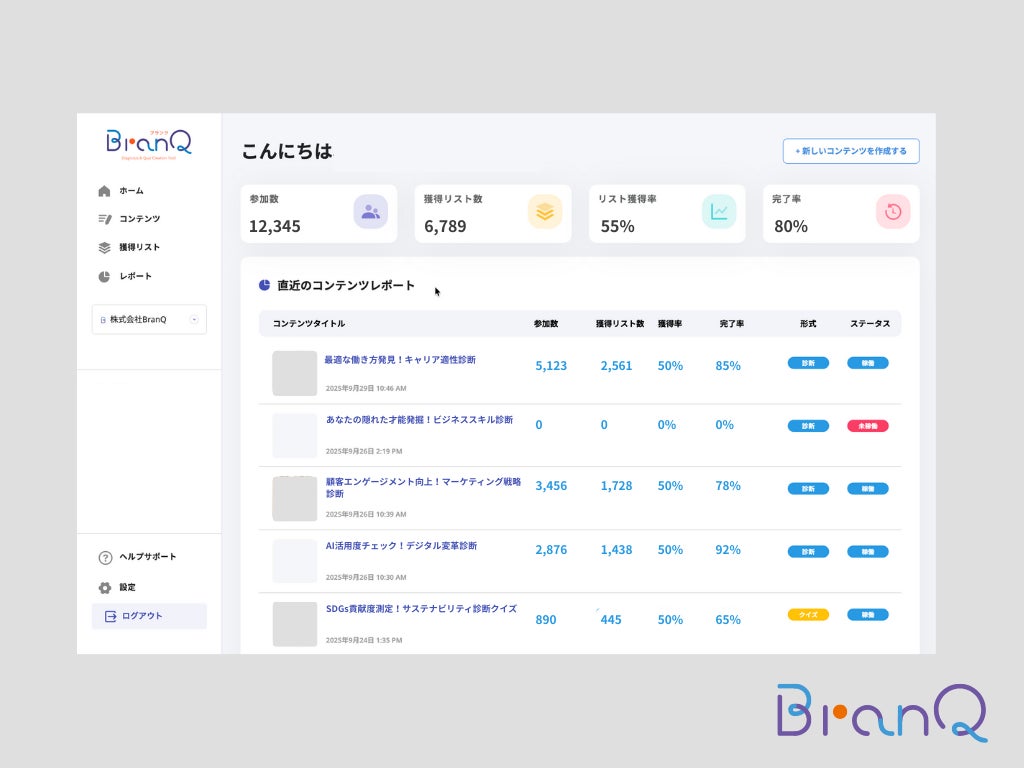Screen dimensions: 1024x768
Task: Click the yellow クイズ format badge
Action: [x=808, y=615]
